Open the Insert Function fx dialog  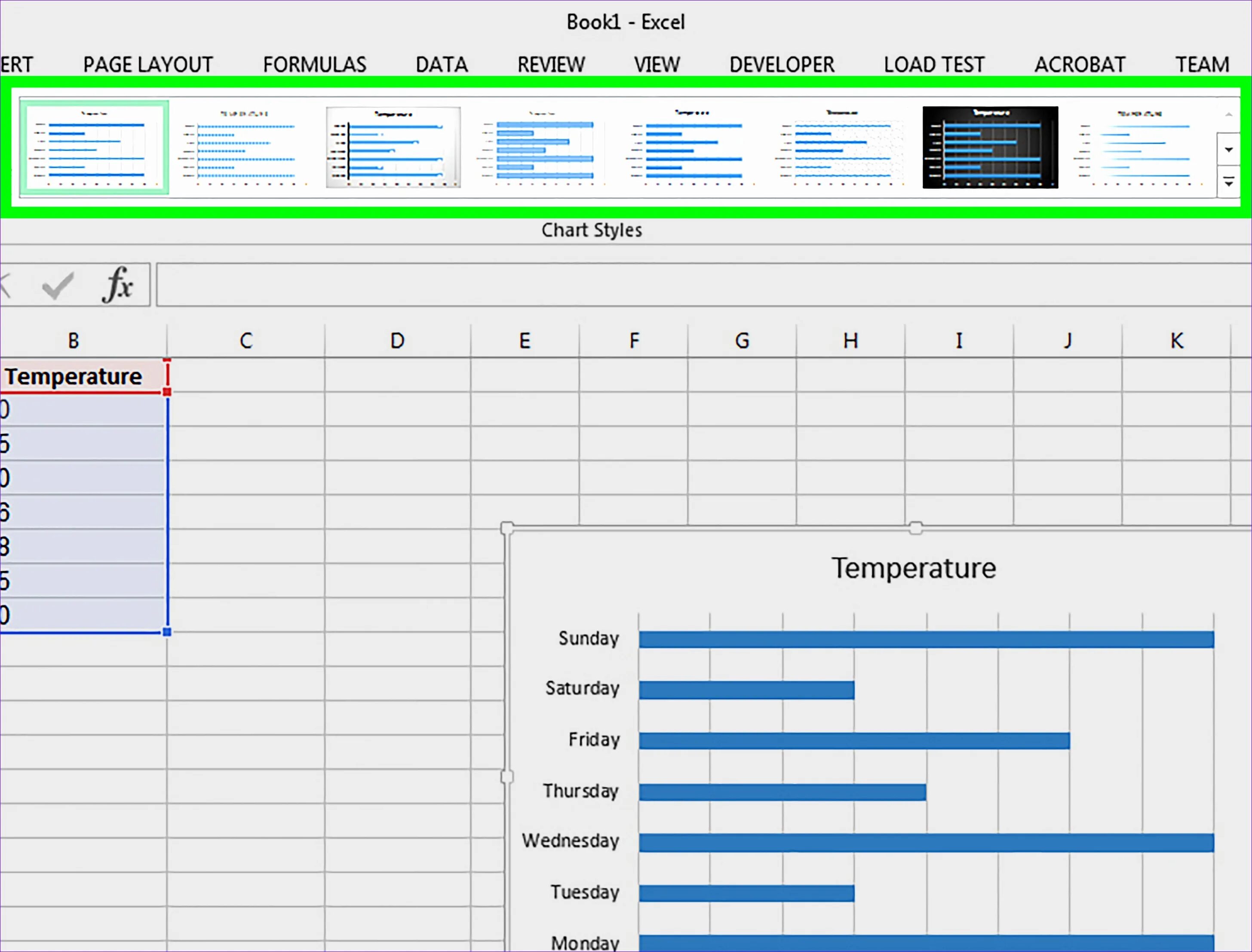click(118, 285)
